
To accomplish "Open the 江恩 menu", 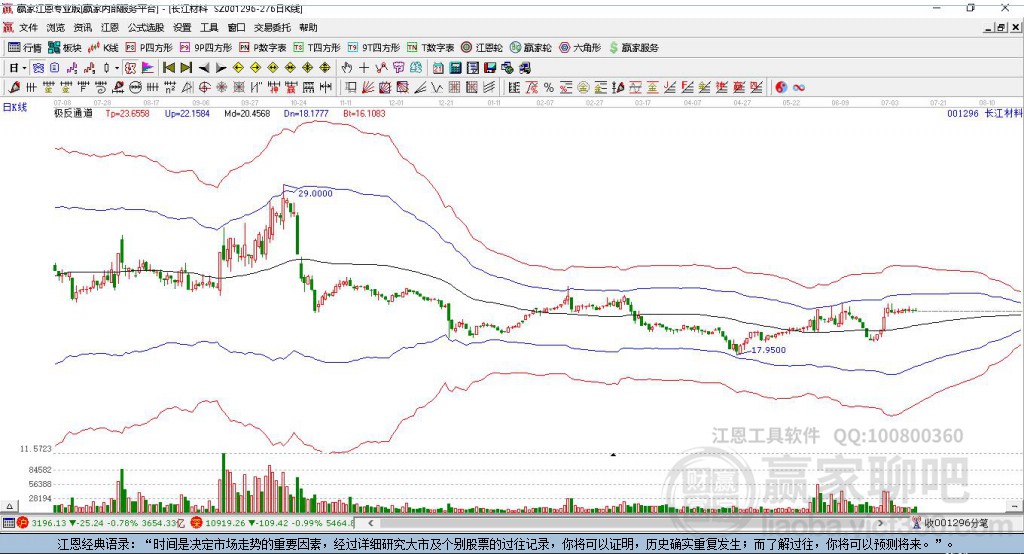I will tap(110, 27).
